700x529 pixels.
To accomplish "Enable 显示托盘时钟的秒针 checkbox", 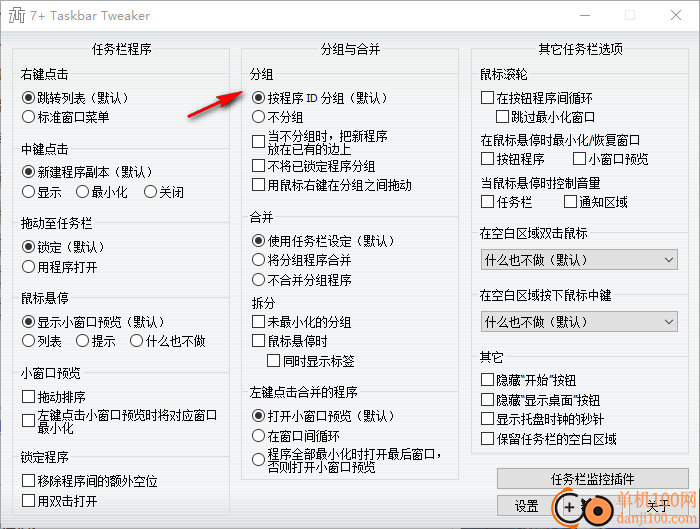I will point(488,419).
